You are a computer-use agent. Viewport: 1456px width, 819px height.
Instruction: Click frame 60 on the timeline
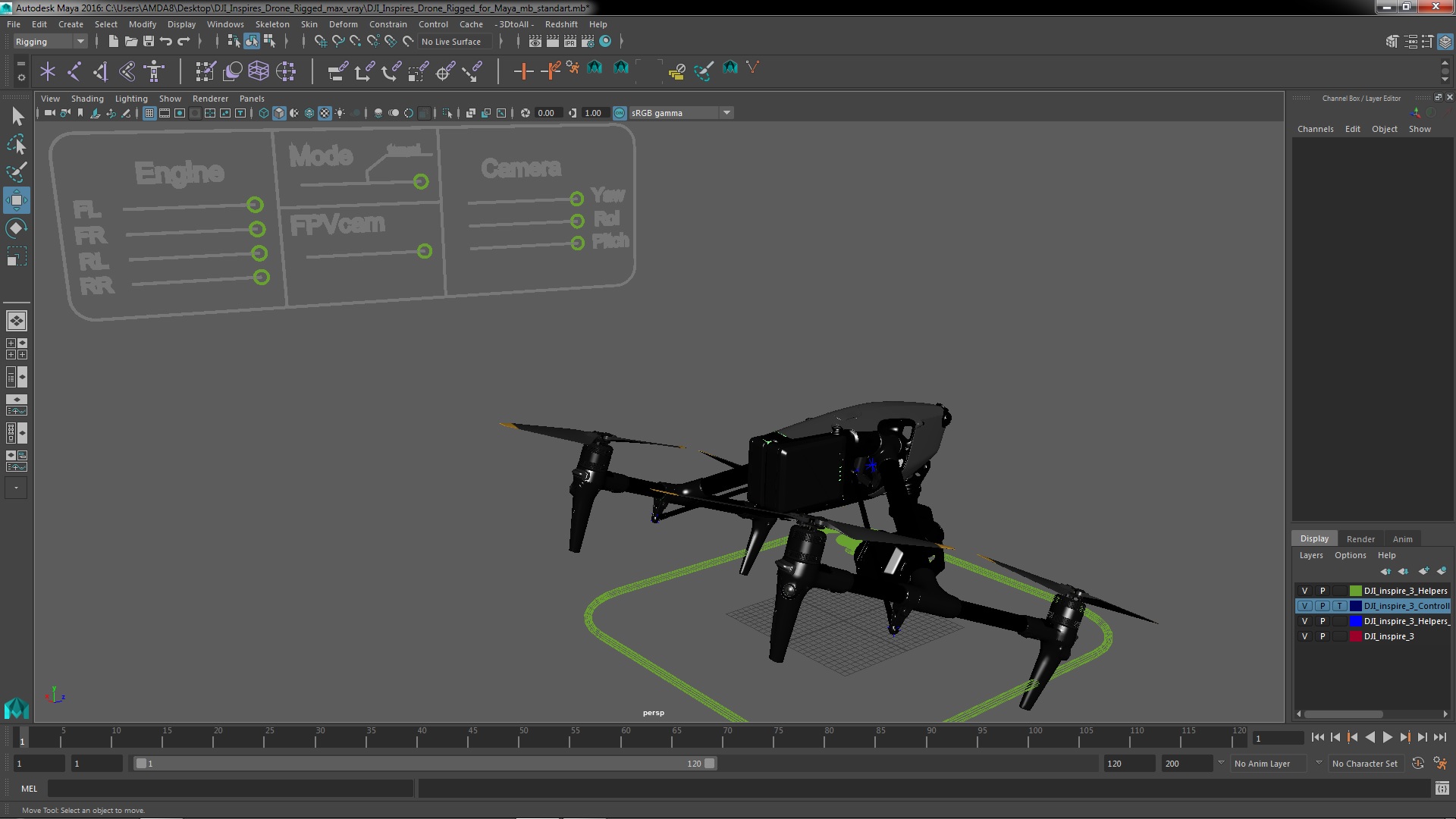[626, 737]
